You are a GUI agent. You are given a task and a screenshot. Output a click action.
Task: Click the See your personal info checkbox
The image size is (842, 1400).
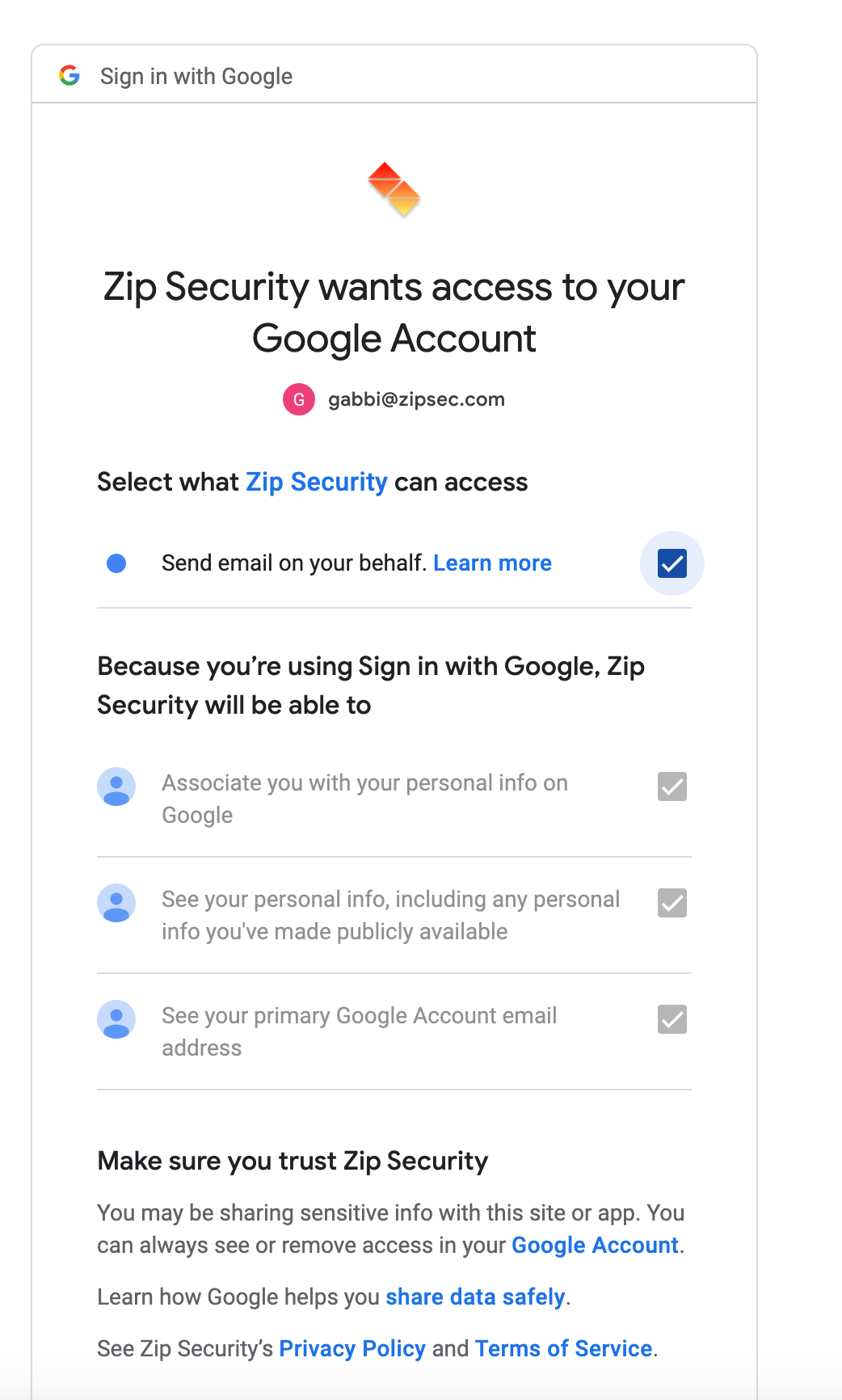coord(672,903)
